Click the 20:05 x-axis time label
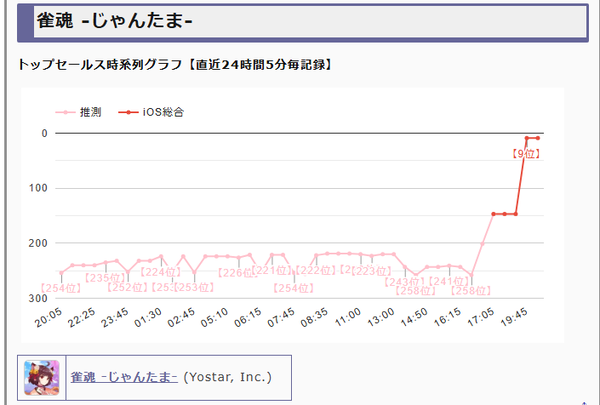Viewport: 600px width, 405px height. pos(49,318)
